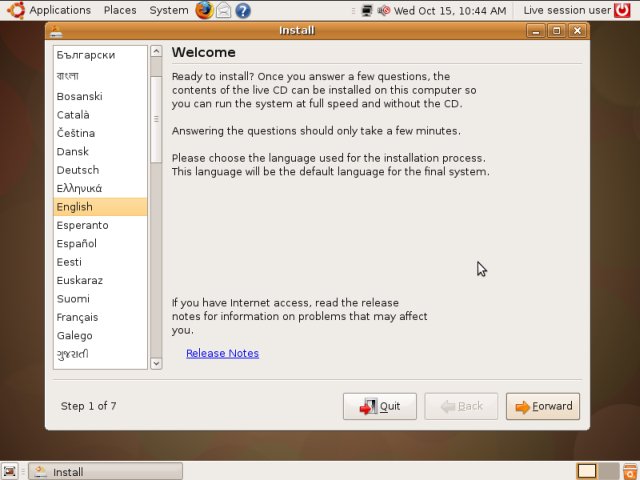Minimize the Install window
The height and width of the screenshot is (480, 640).
(x=536, y=31)
